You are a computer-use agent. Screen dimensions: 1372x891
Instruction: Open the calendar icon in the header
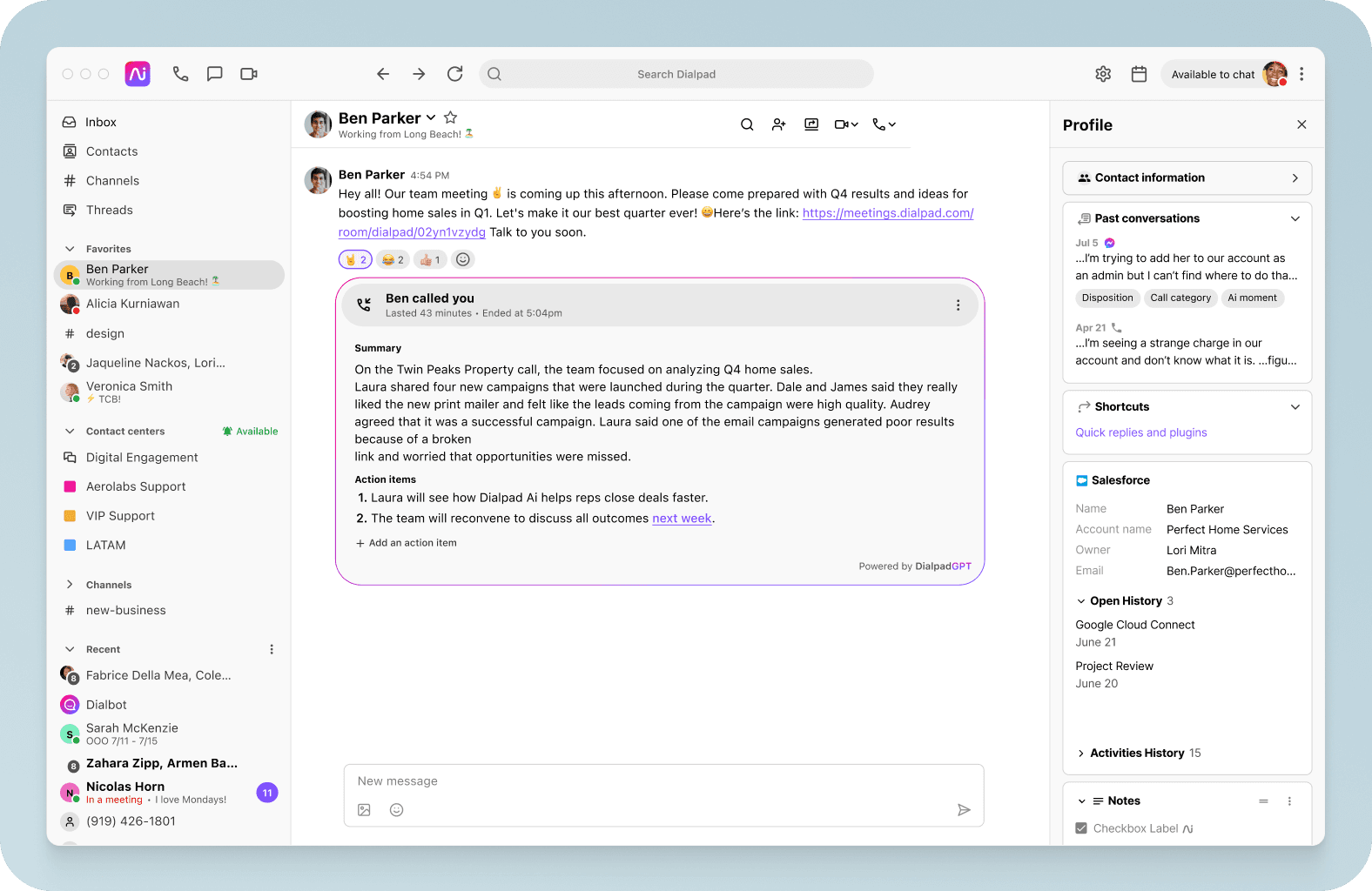[1139, 74]
